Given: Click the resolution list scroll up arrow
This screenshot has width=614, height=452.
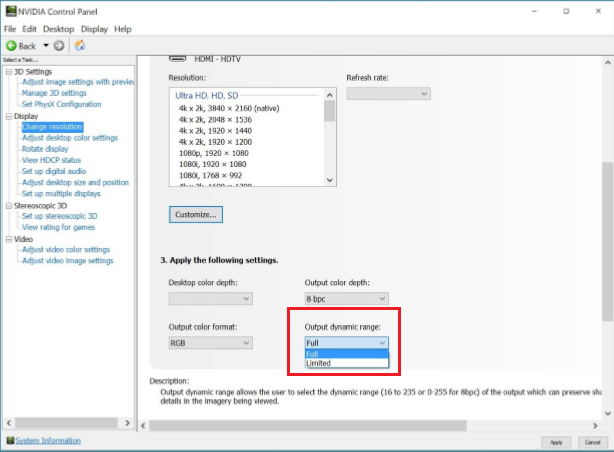Looking at the screenshot, I should [x=330, y=95].
